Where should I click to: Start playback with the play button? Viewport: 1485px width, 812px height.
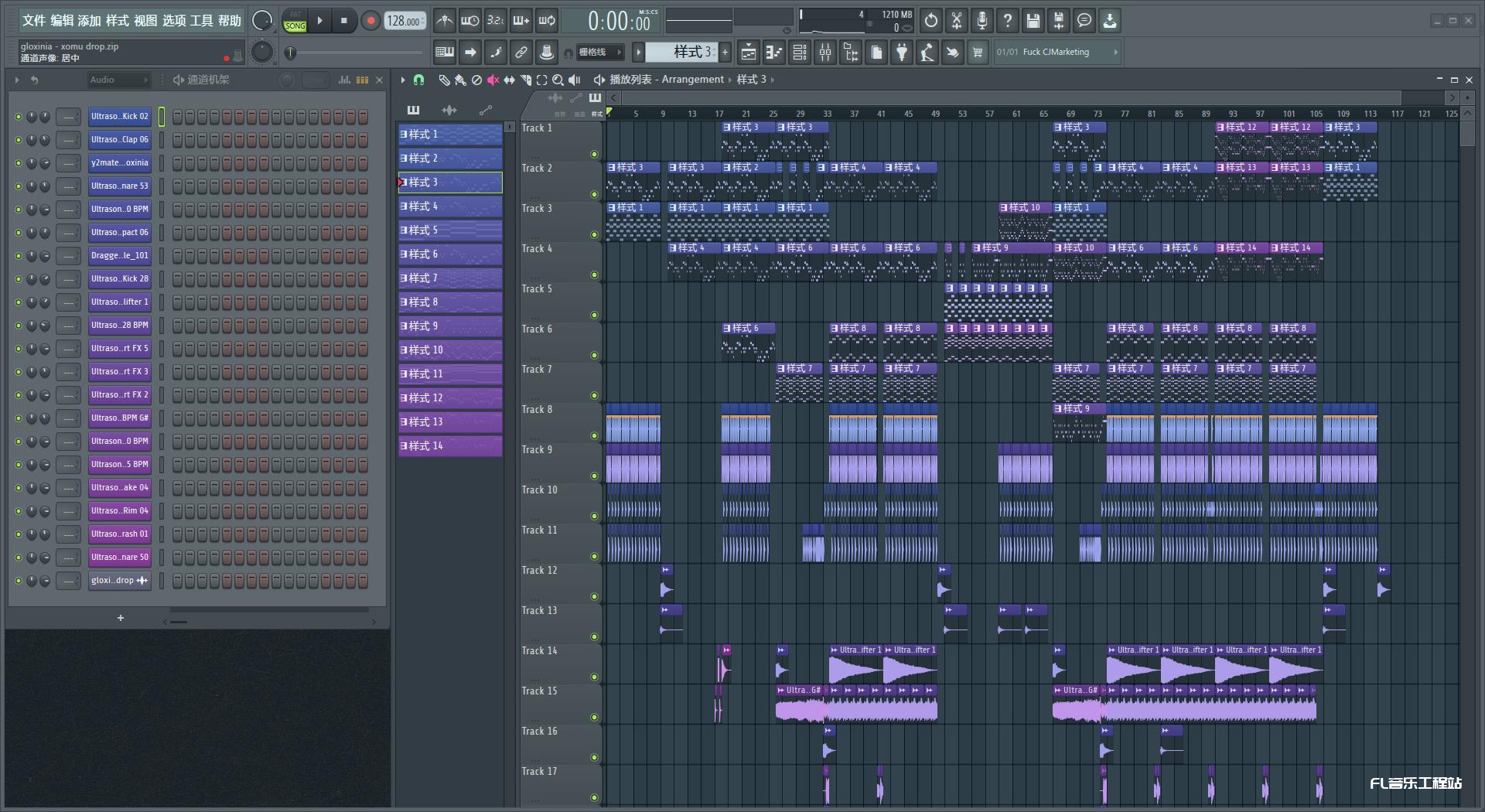pos(319,21)
